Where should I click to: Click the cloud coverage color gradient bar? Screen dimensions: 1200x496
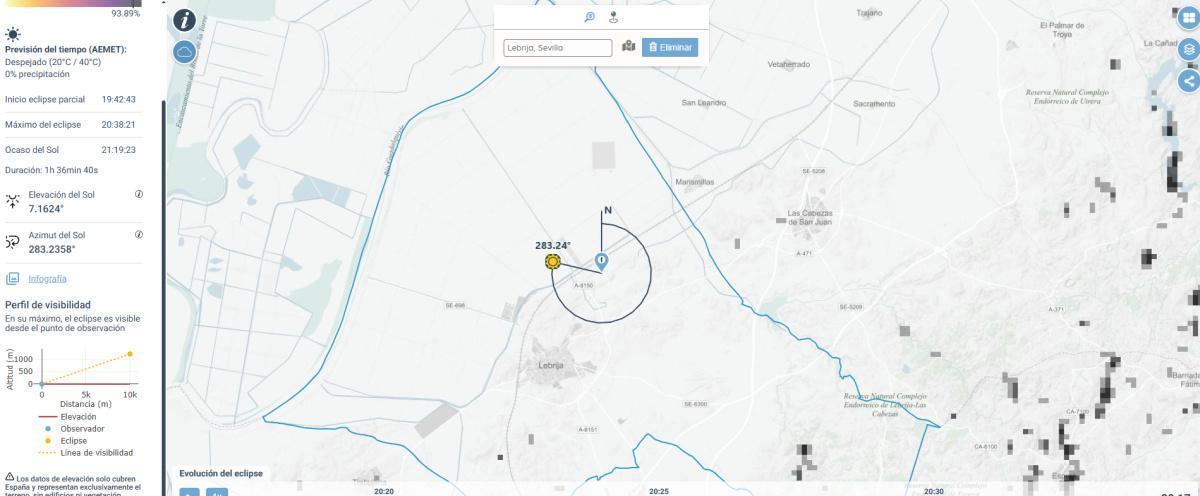[x=73, y=3]
